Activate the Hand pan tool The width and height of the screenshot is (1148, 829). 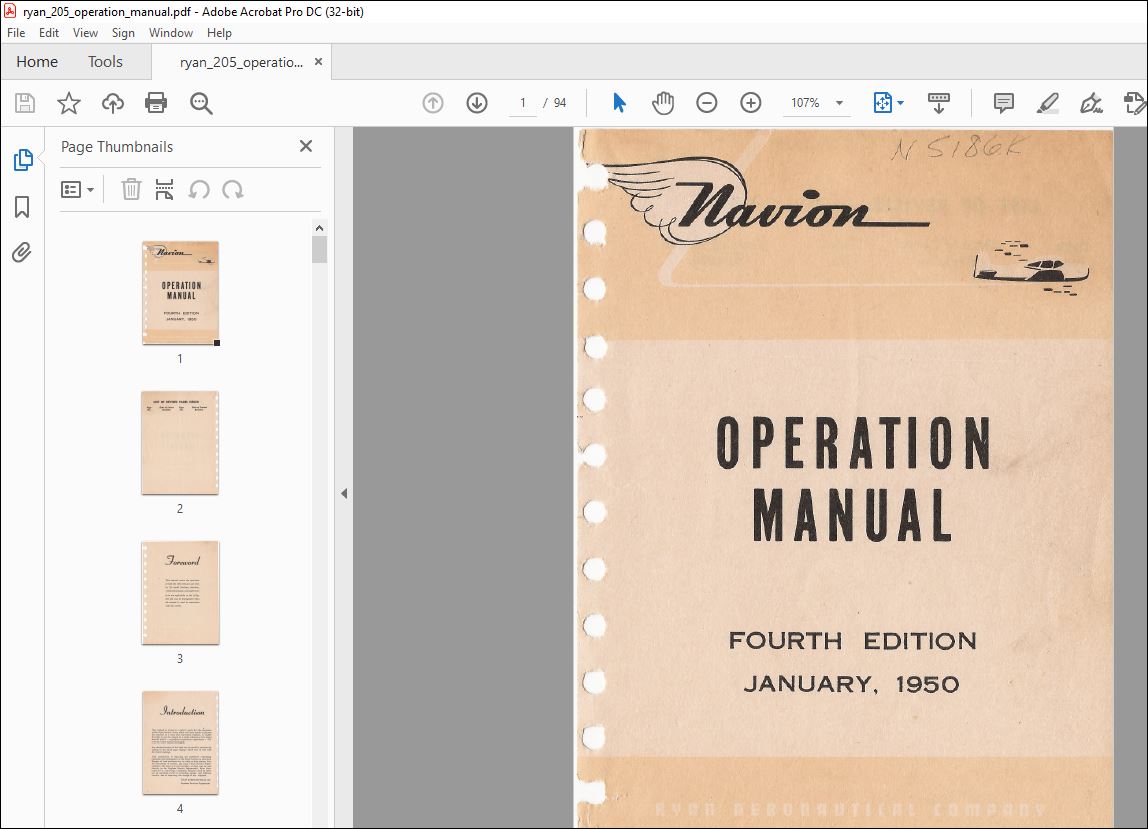pyautogui.click(x=663, y=103)
